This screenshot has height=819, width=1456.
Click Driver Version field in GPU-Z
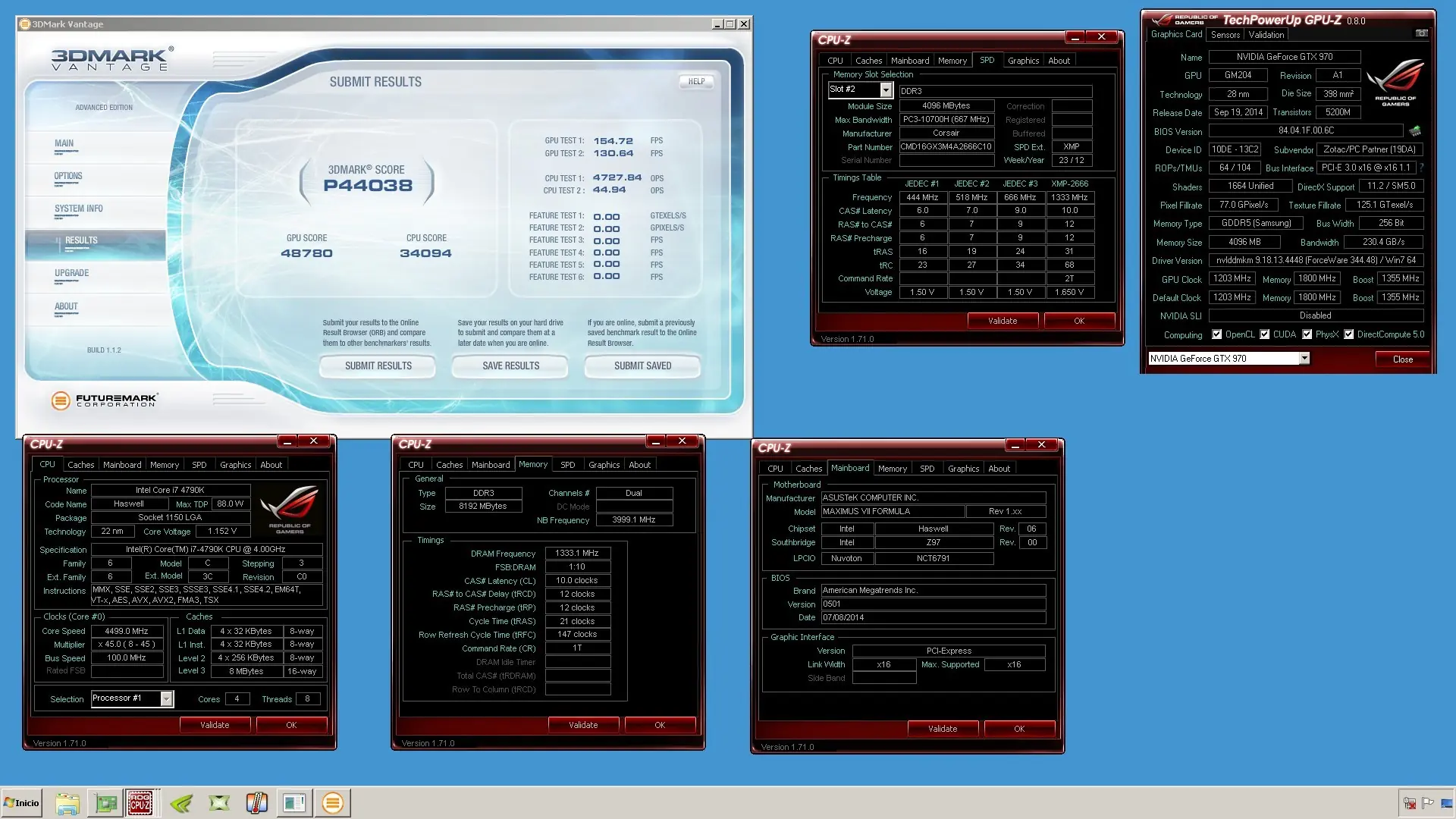pos(1316,260)
